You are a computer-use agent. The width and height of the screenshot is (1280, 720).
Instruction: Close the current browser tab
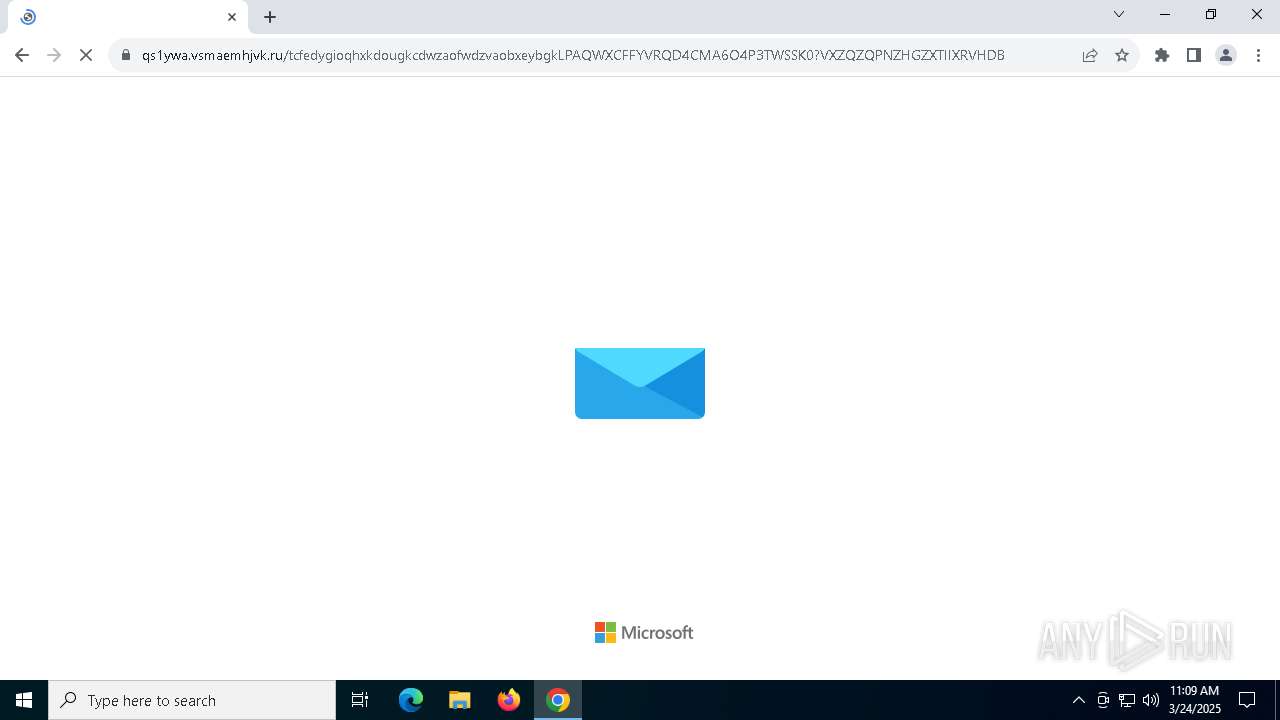(232, 17)
